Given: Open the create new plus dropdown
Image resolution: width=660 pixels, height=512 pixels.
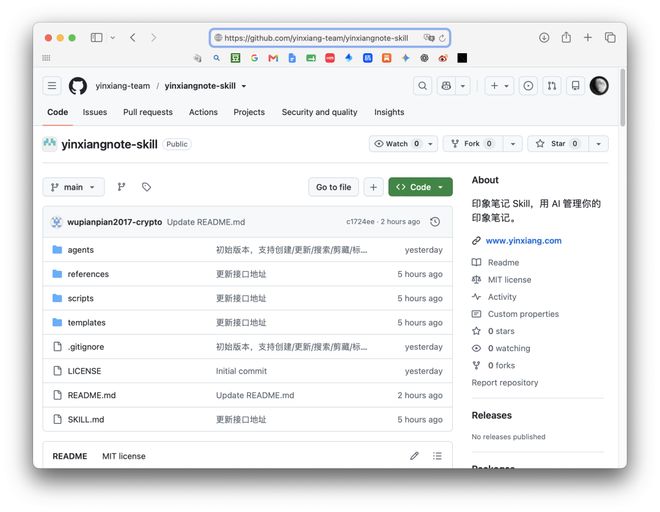Looking at the screenshot, I should click(x=499, y=86).
